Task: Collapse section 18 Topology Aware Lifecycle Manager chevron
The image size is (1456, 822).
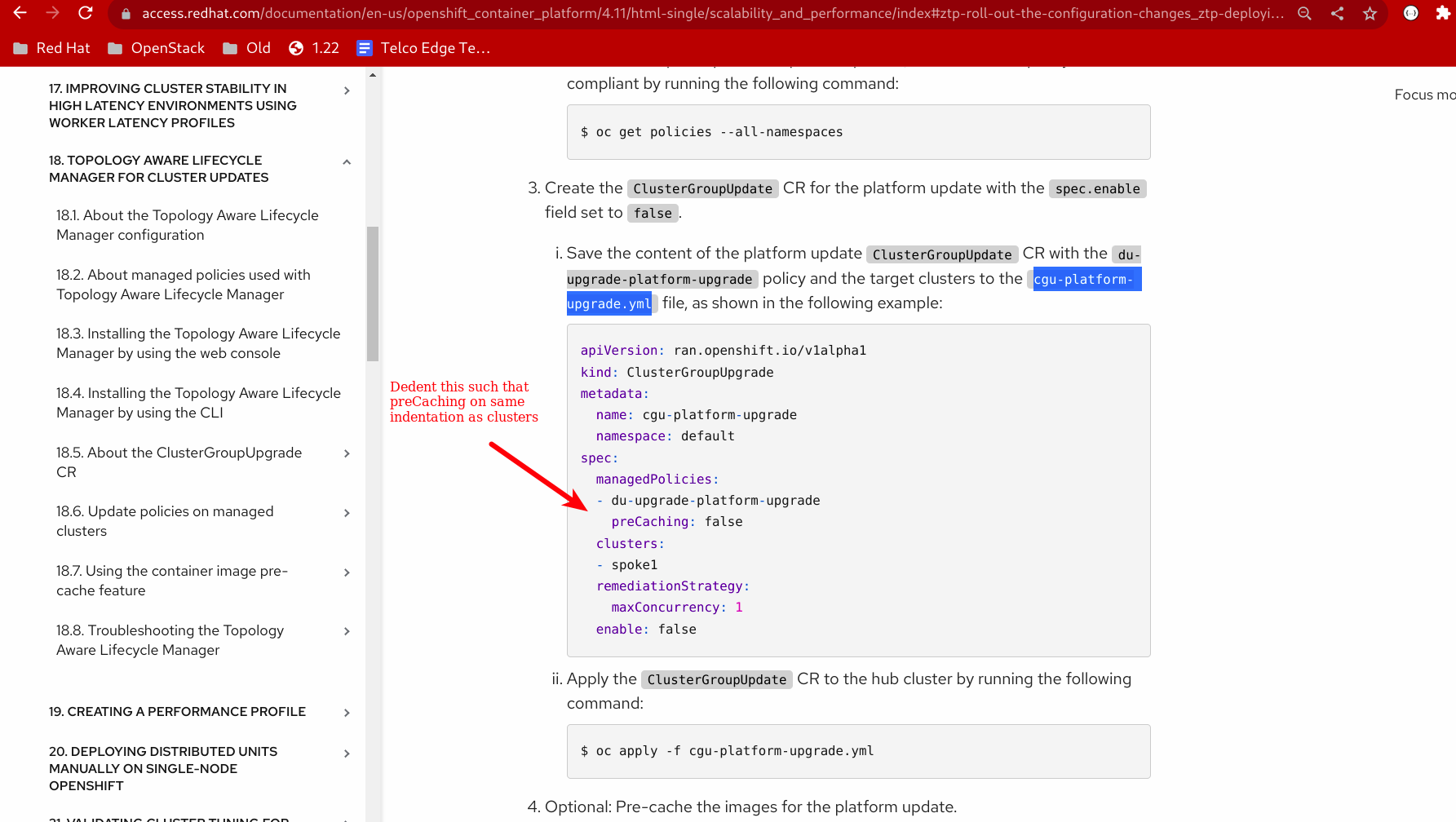Action: [347, 162]
